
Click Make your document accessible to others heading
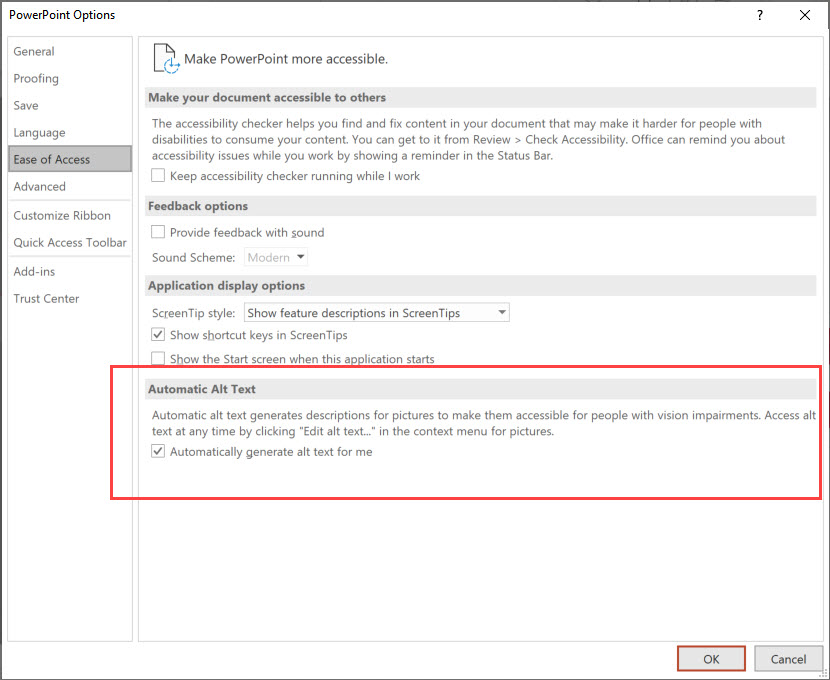(267, 97)
